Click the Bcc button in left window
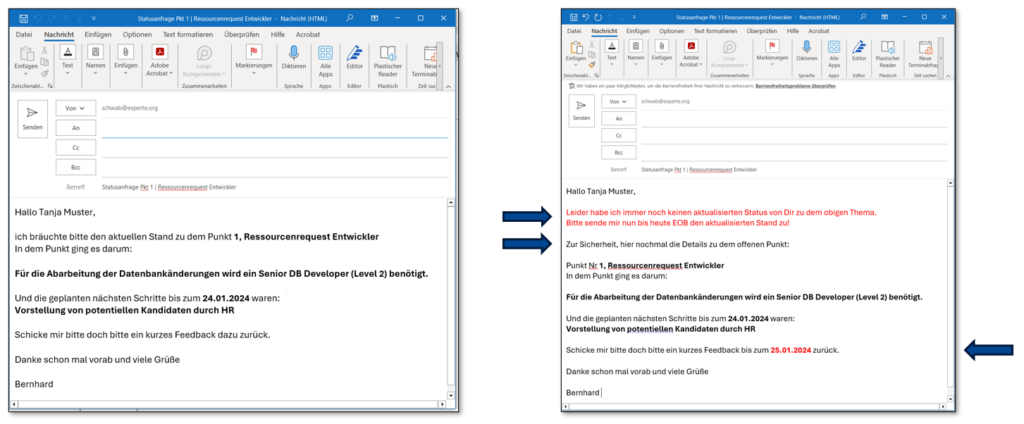 click(x=76, y=167)
